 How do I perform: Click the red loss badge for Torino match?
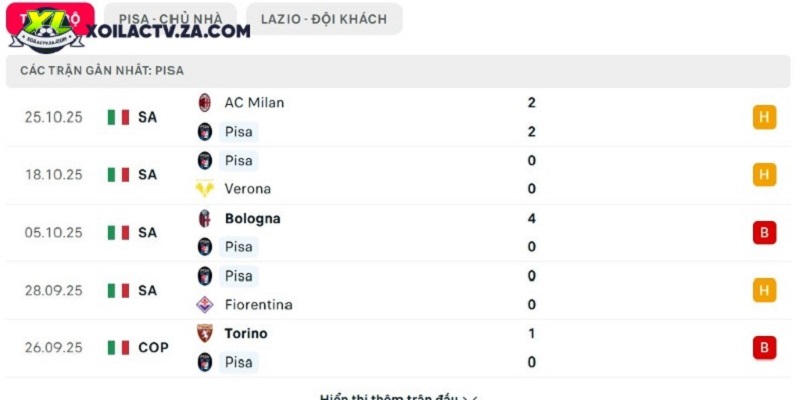pos(764,348)
